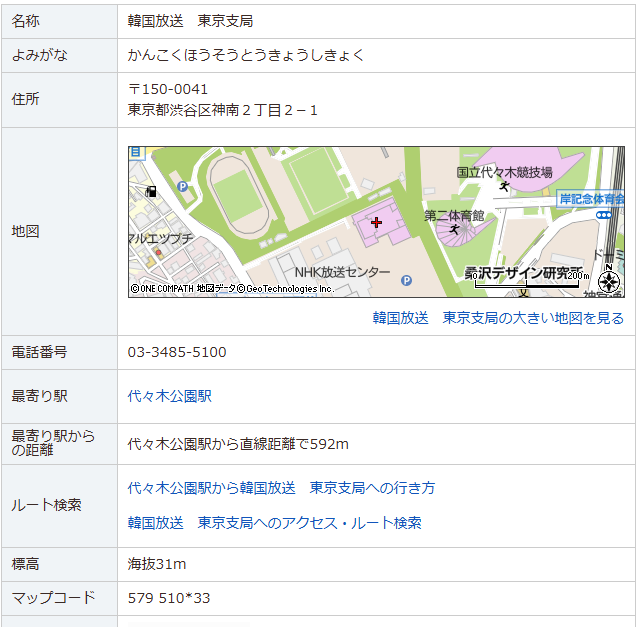The height and width of the screenshot is (627, 641).
Task: Click the red dot marker near マルエツプチ
Action: click(158, 253)
